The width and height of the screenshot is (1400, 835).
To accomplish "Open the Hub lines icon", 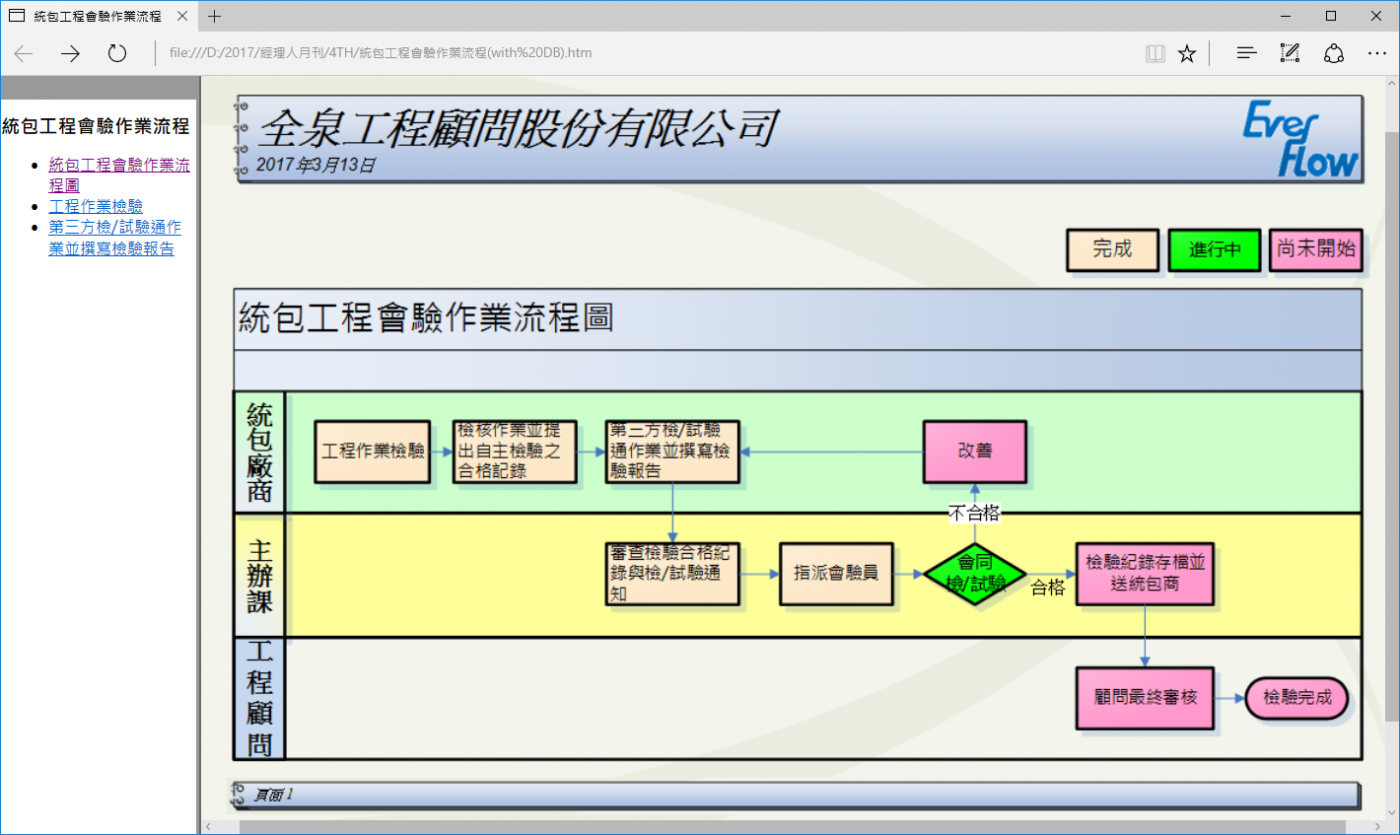I will [x=1246, y=53].
